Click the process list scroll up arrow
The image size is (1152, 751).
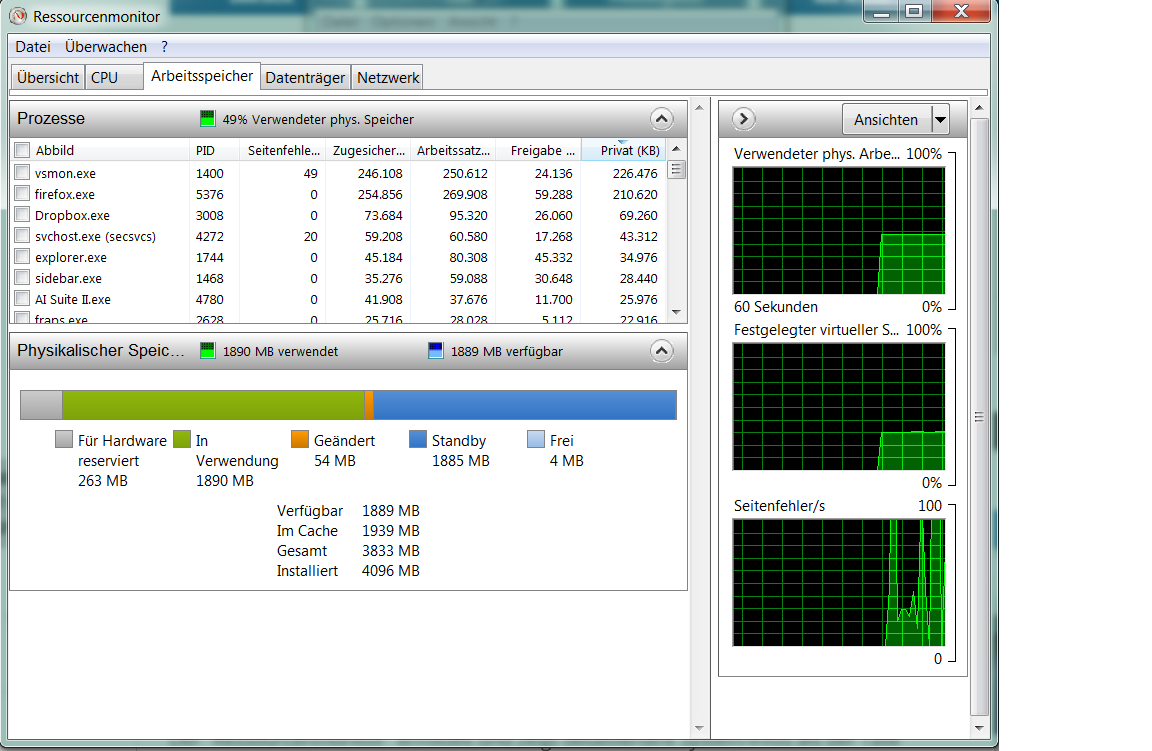[676, 148]
